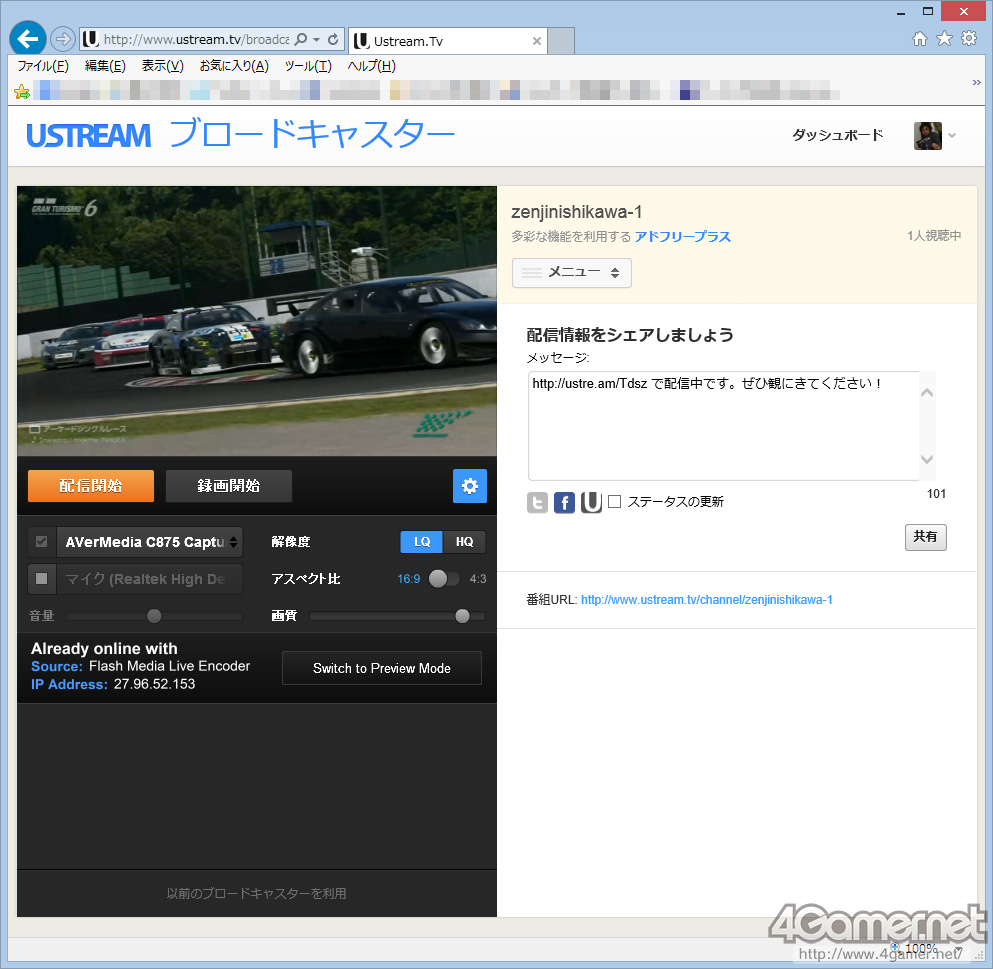Screen dimensions: 993x969
Task: Refresh the page with reload icon
Action: tap(333, 39)
